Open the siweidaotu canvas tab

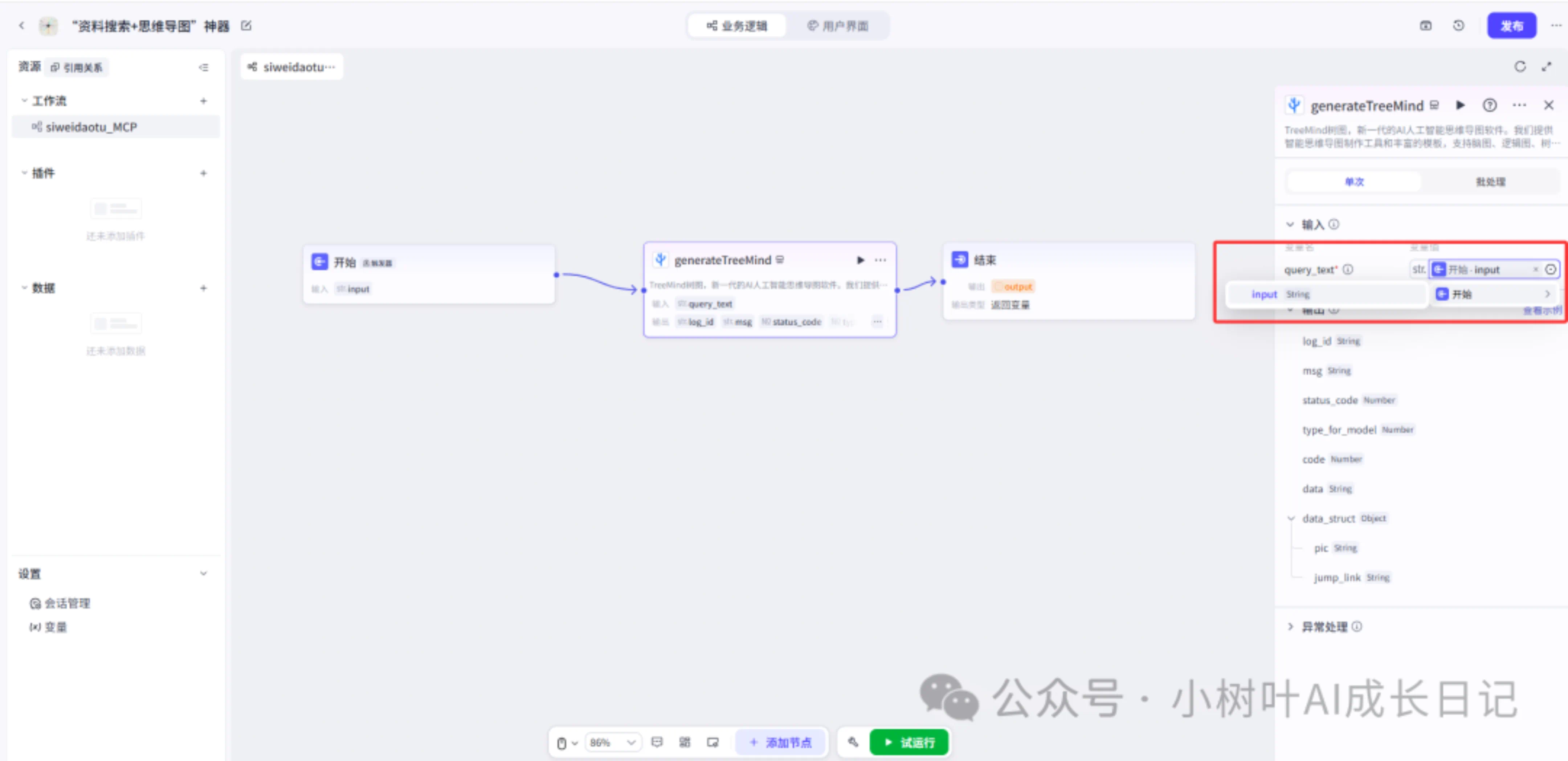point(291,67)
